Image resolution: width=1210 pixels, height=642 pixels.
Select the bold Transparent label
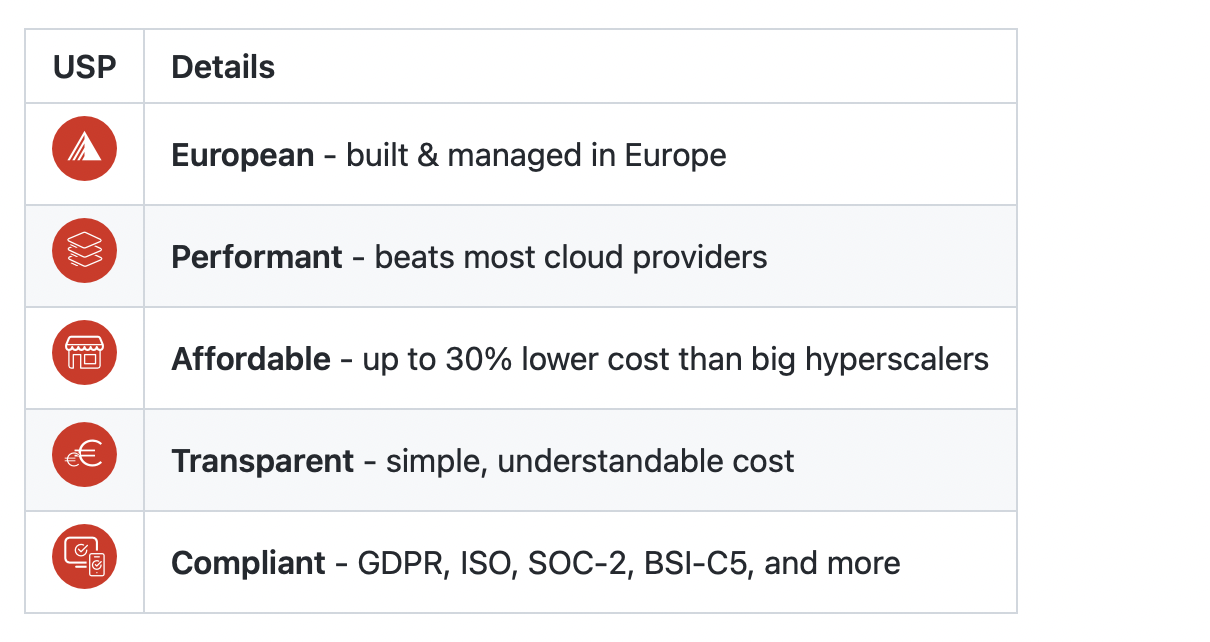click(263, 462)
